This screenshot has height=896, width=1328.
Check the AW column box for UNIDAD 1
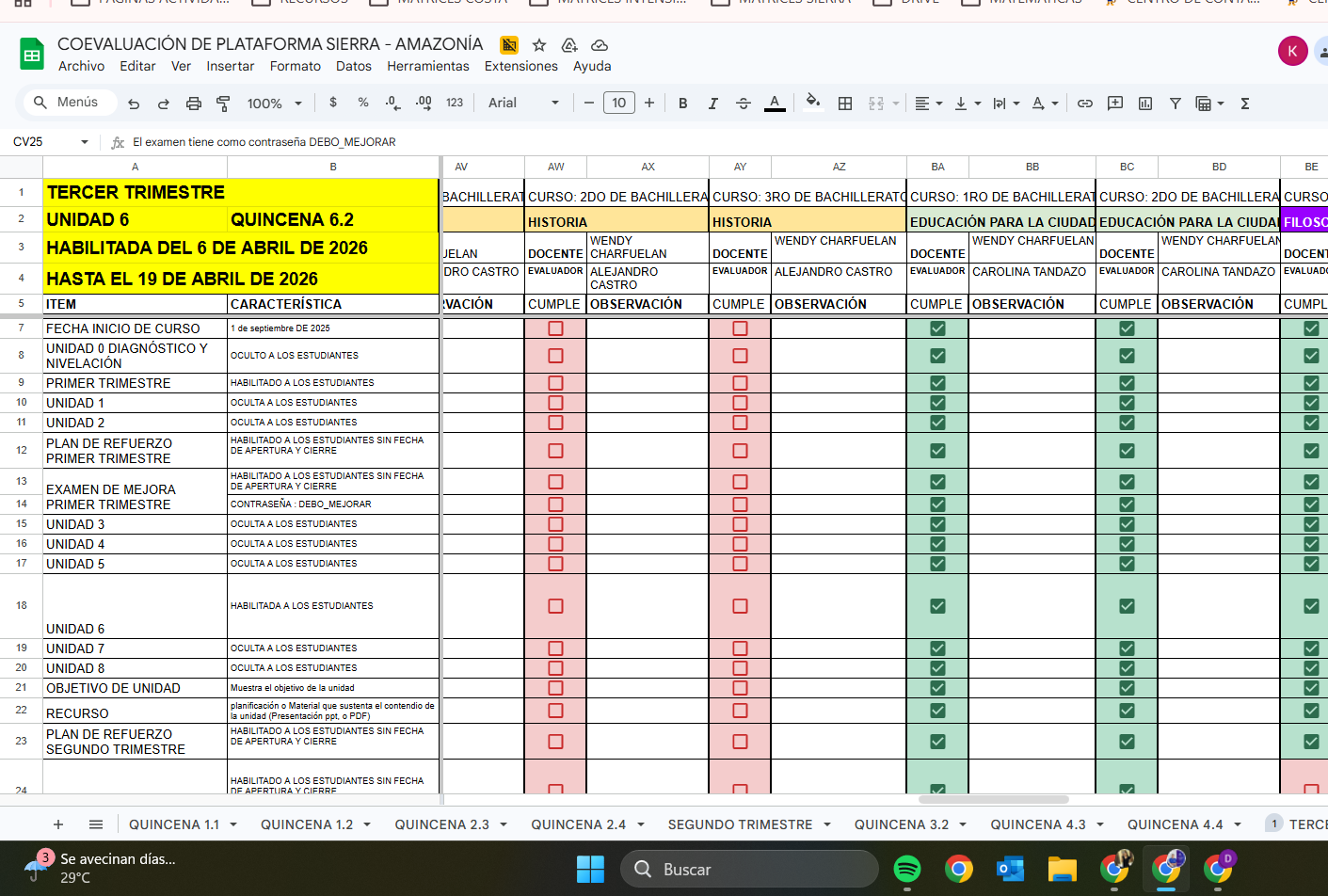point(555,403)
